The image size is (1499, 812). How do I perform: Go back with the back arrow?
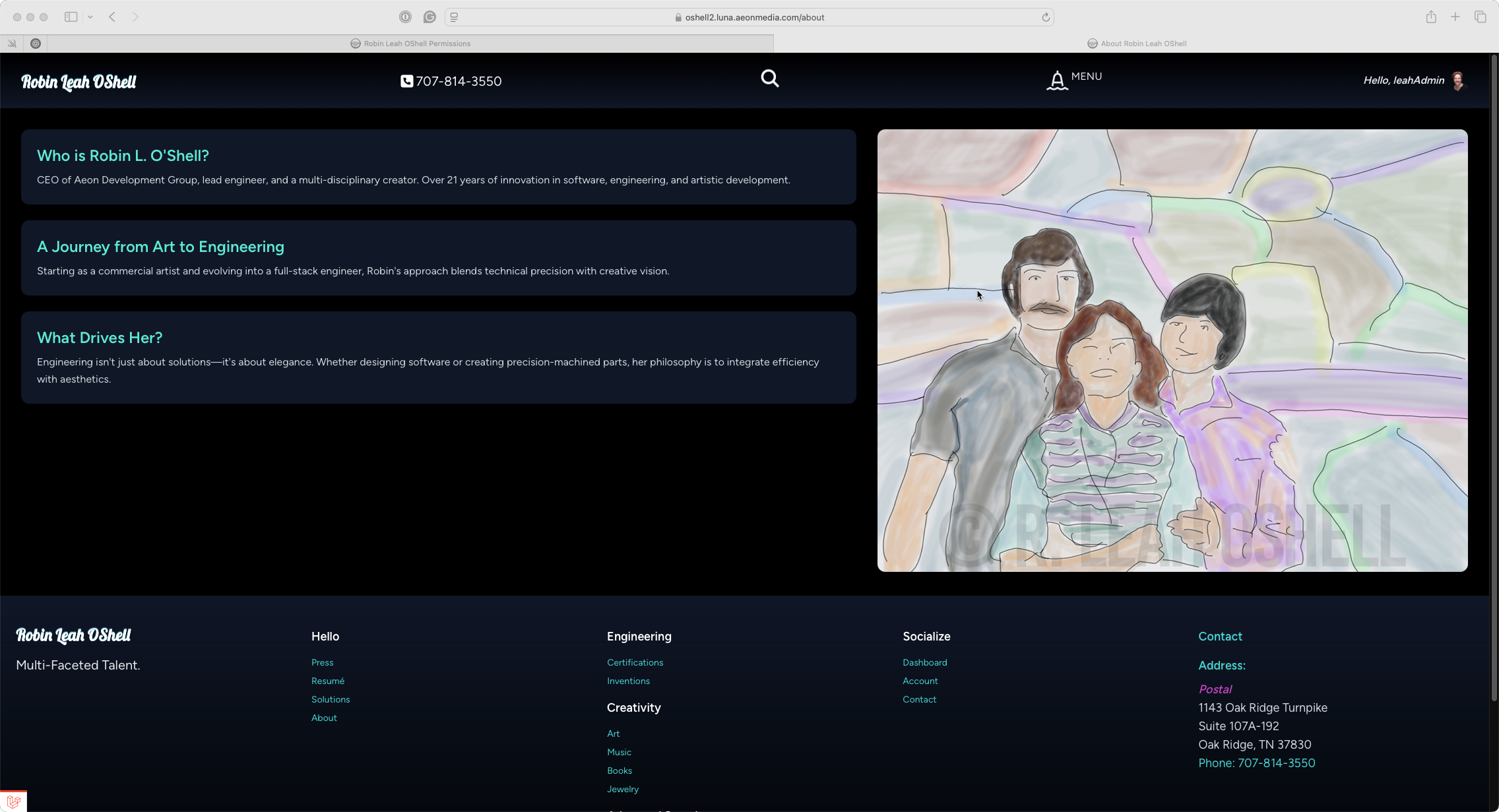click(112, 17)
